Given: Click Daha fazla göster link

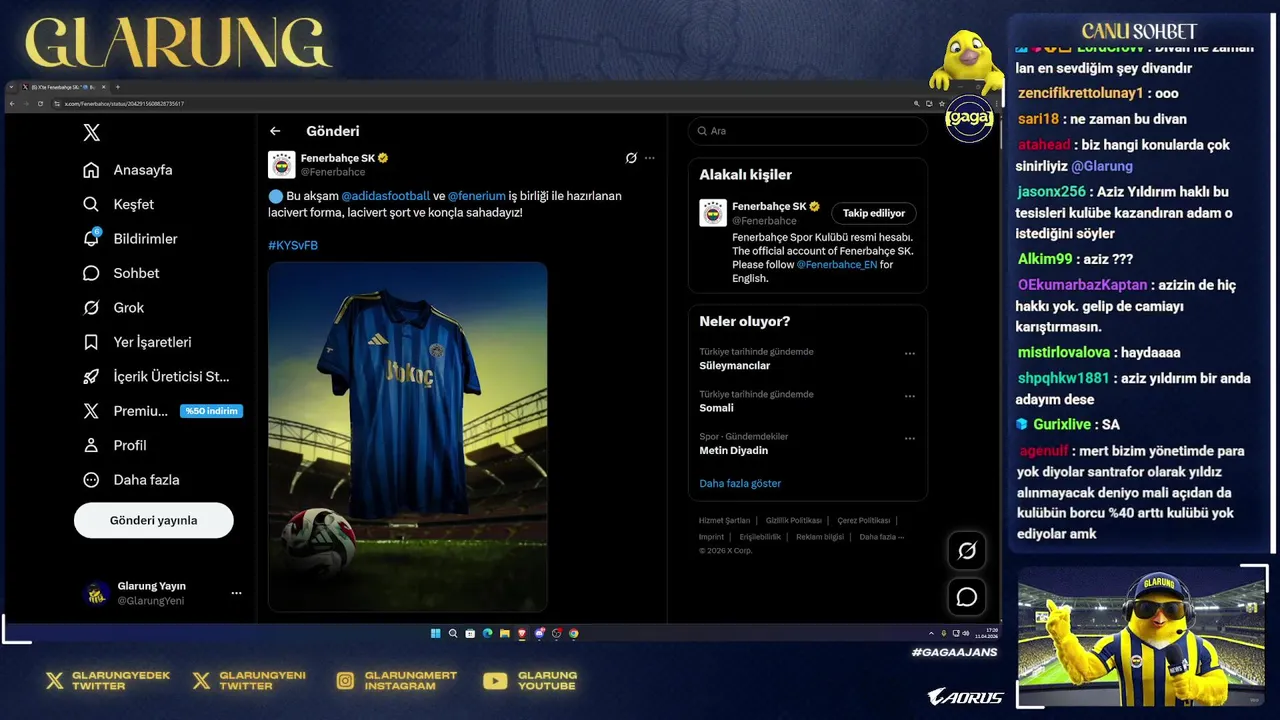Looking at the screenshot, I should coord(740,483).
